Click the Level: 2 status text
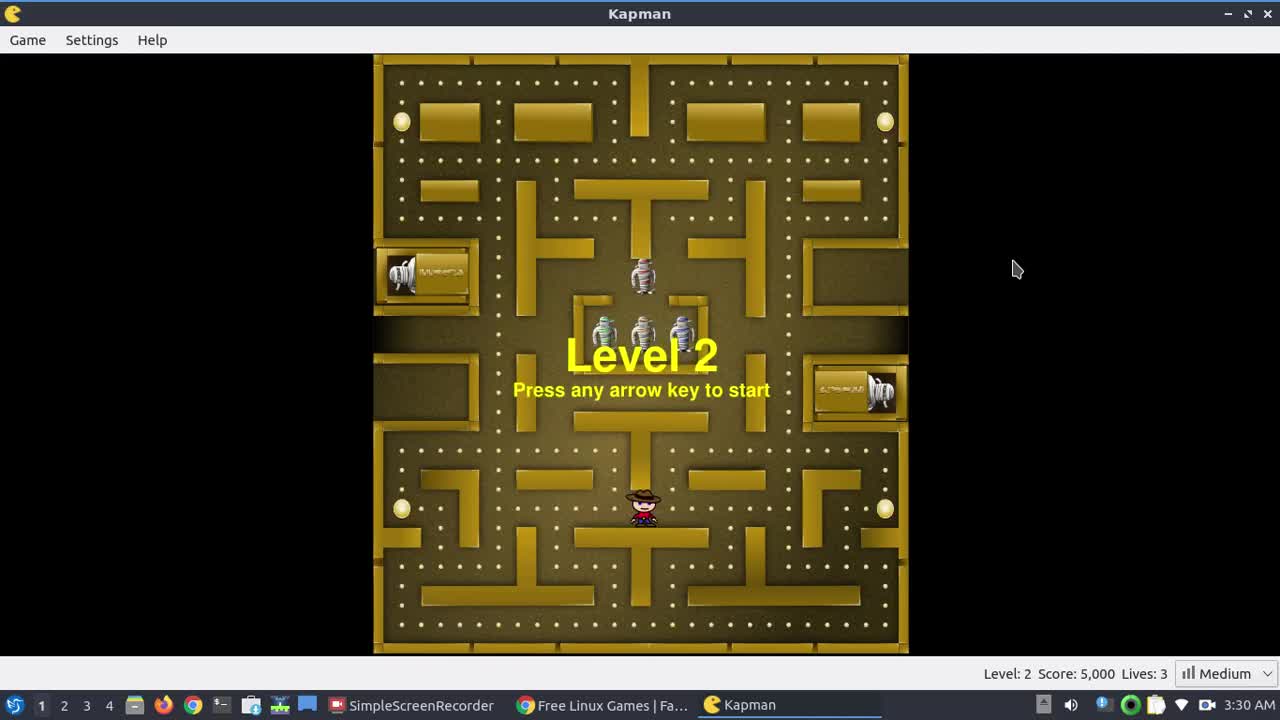The height and width of the screenshot is (720, 1280). 1007,674
